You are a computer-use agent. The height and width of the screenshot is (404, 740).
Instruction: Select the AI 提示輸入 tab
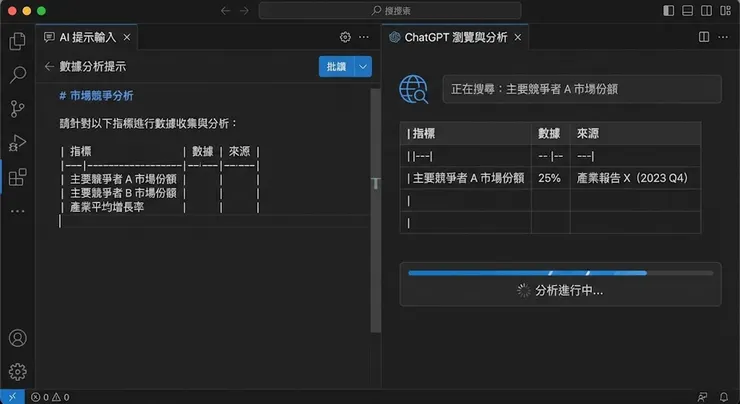(x=86, y=37)
